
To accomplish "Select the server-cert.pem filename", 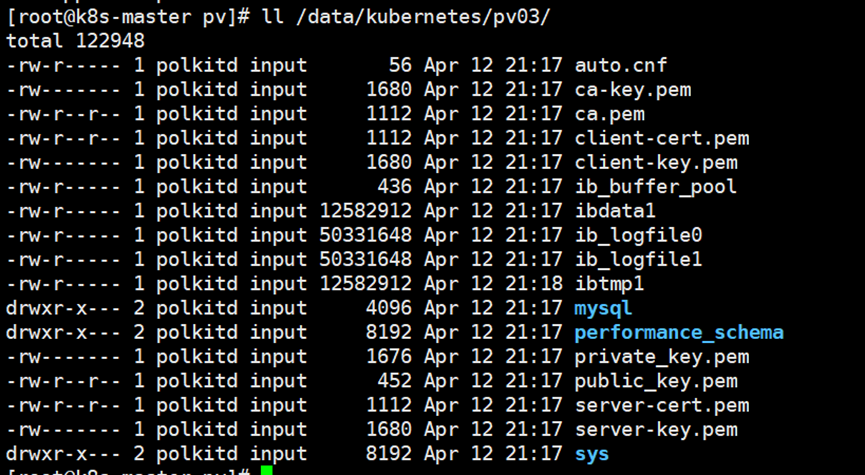I will (x=661, y=405).
